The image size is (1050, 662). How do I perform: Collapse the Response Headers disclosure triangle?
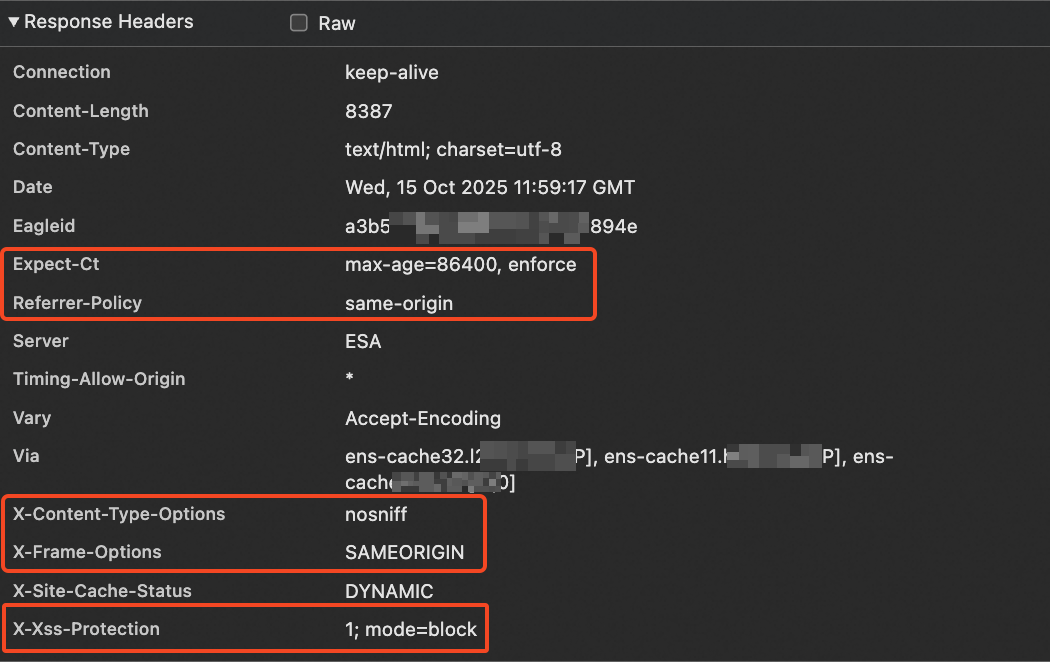(x=14, y=22)
